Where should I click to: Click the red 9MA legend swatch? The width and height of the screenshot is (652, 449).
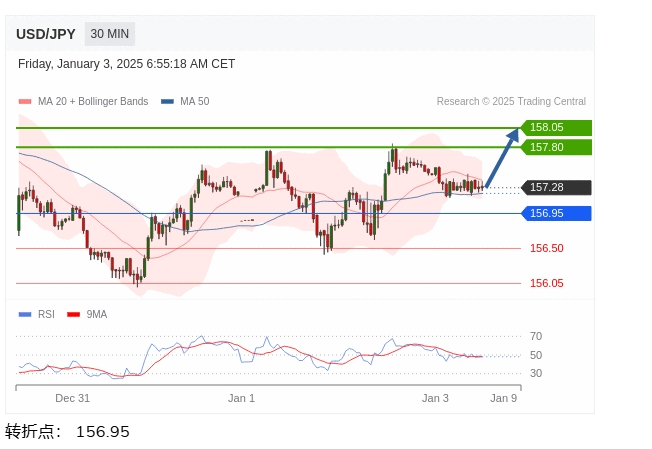[x=74, y=314]
